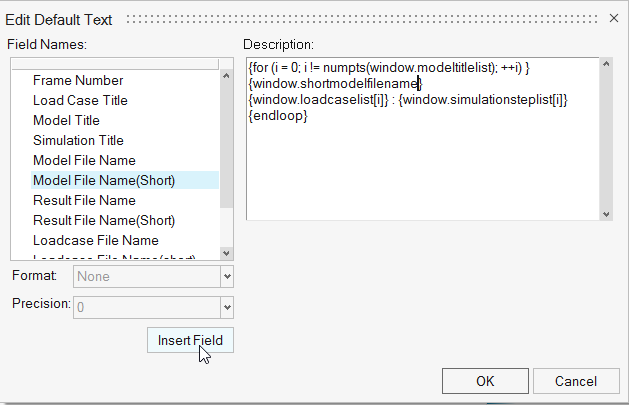This screenshot has width=629, height=405.
Task: Select Frame Number in Field Names list
Action: [78, 80]
